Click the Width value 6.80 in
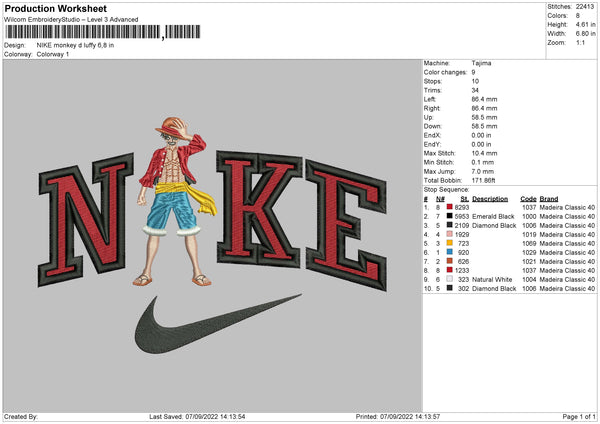The width and height of the screenshot is (600, 424). coord(585,34)
